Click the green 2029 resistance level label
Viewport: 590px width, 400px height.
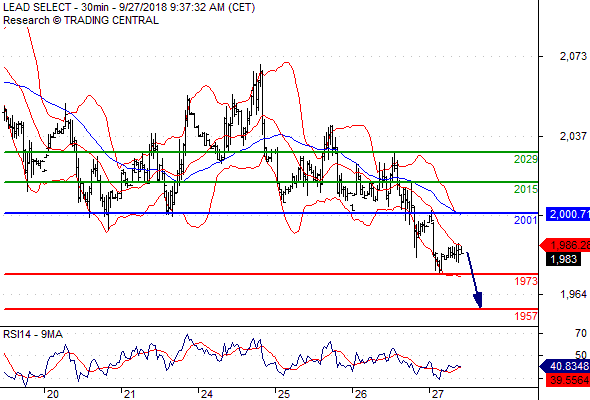(526, 159)
